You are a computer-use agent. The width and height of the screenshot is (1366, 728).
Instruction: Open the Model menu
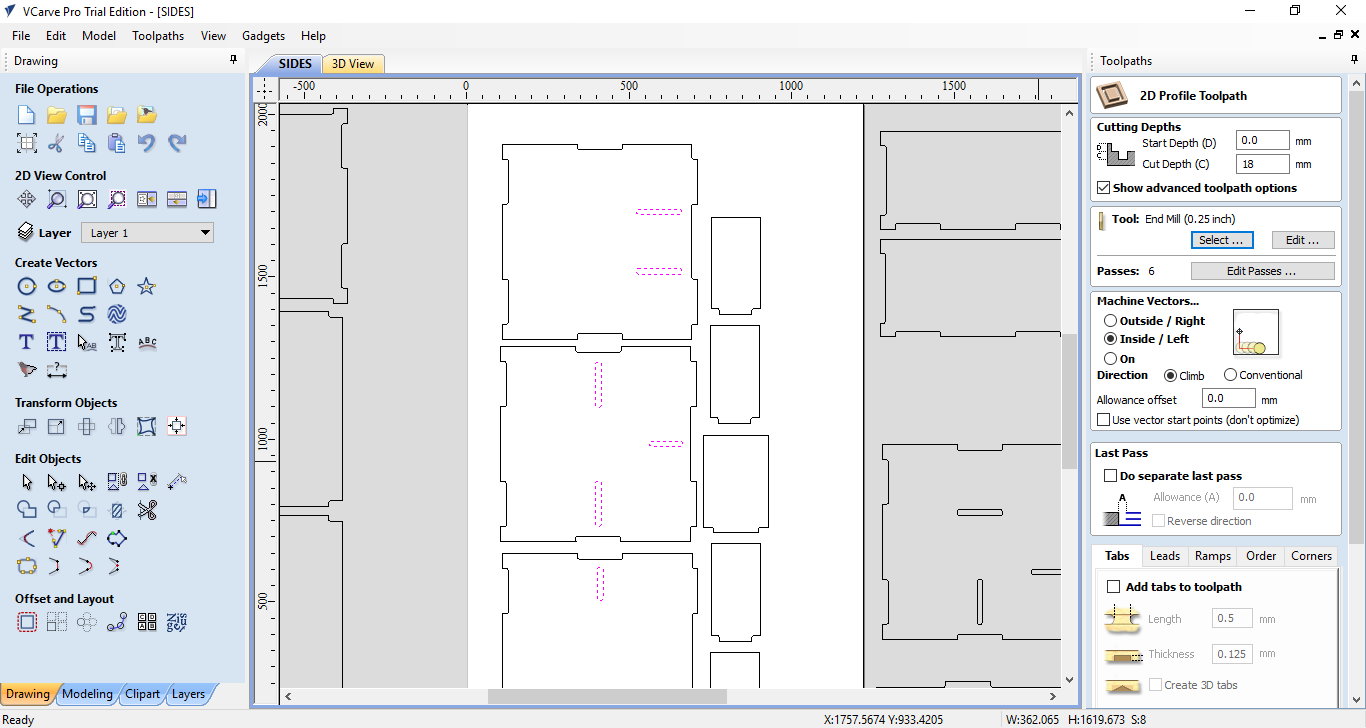99,36
